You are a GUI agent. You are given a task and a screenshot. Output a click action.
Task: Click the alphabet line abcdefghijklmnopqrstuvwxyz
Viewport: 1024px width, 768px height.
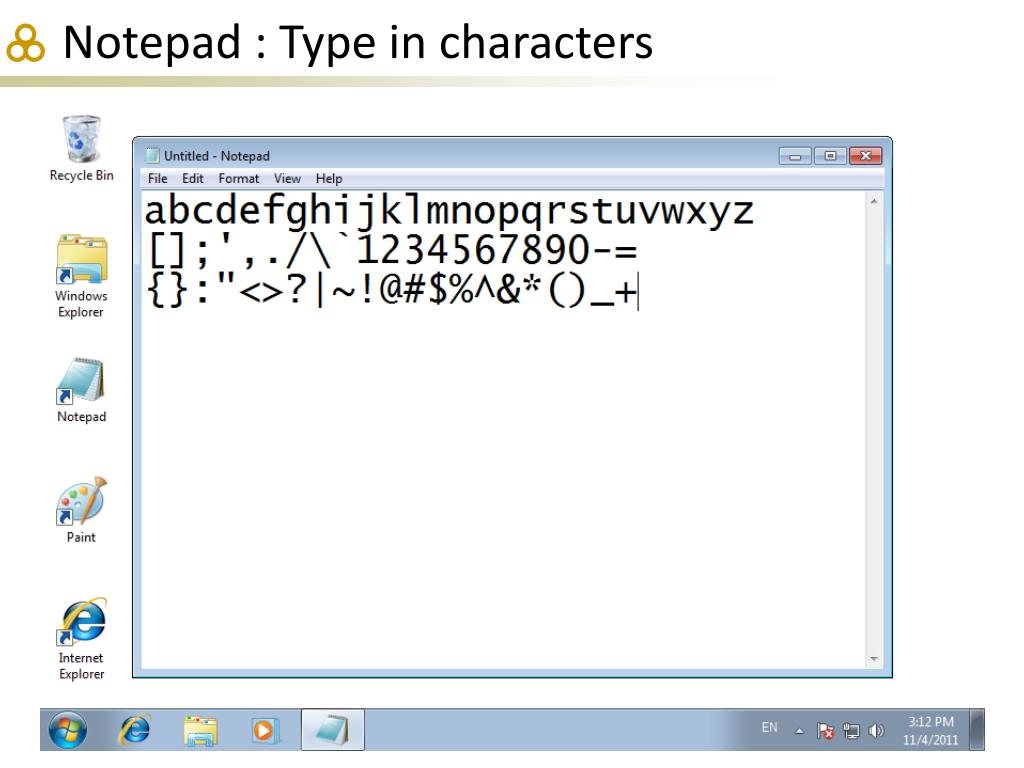tap(449, 211)
